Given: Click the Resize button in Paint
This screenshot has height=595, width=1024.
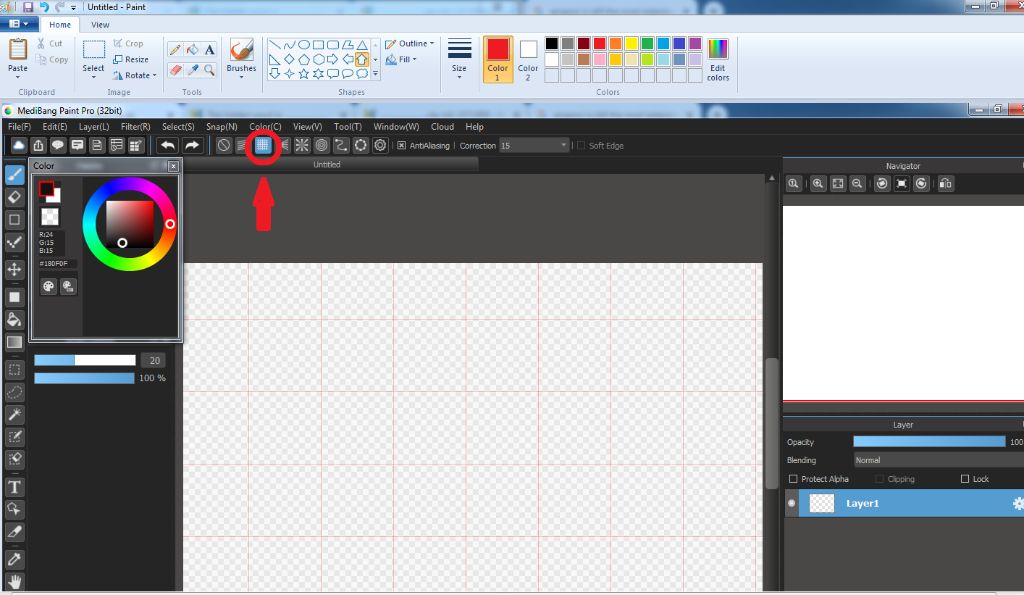Looking at the screenshot, I should pyautogui.click(x=131, y=59).
